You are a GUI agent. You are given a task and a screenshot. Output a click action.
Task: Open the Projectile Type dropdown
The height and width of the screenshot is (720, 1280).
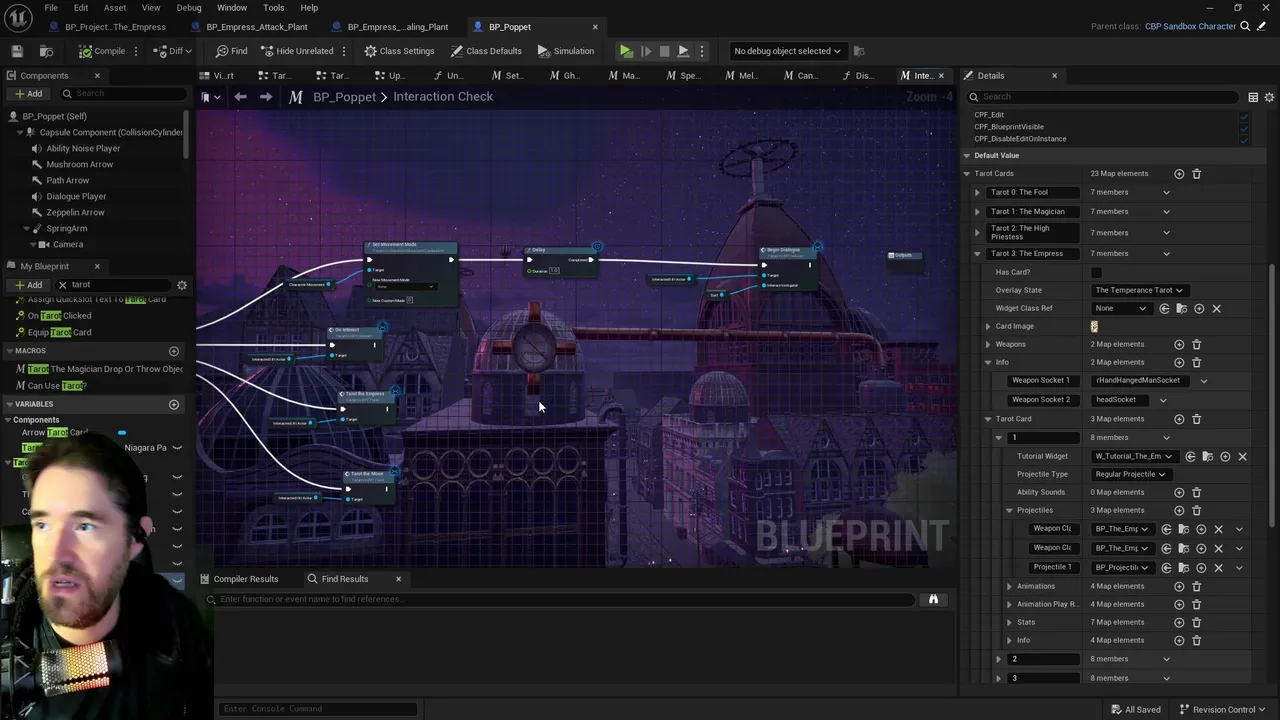point(1130,474)
